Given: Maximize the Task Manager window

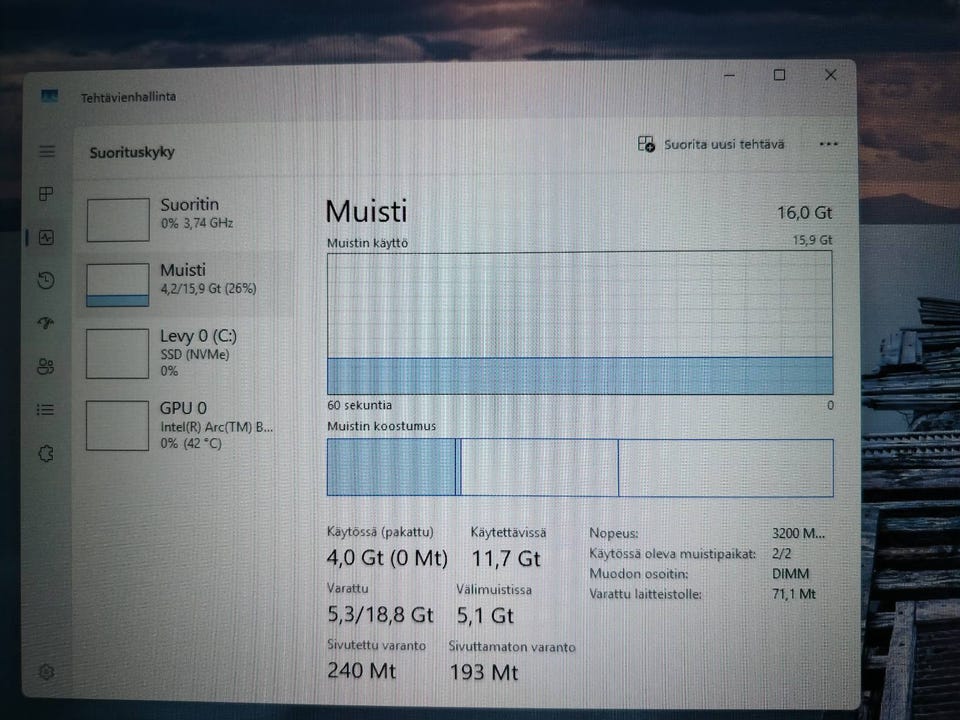Looking at the screenshot, I should [x=779, y=75].
